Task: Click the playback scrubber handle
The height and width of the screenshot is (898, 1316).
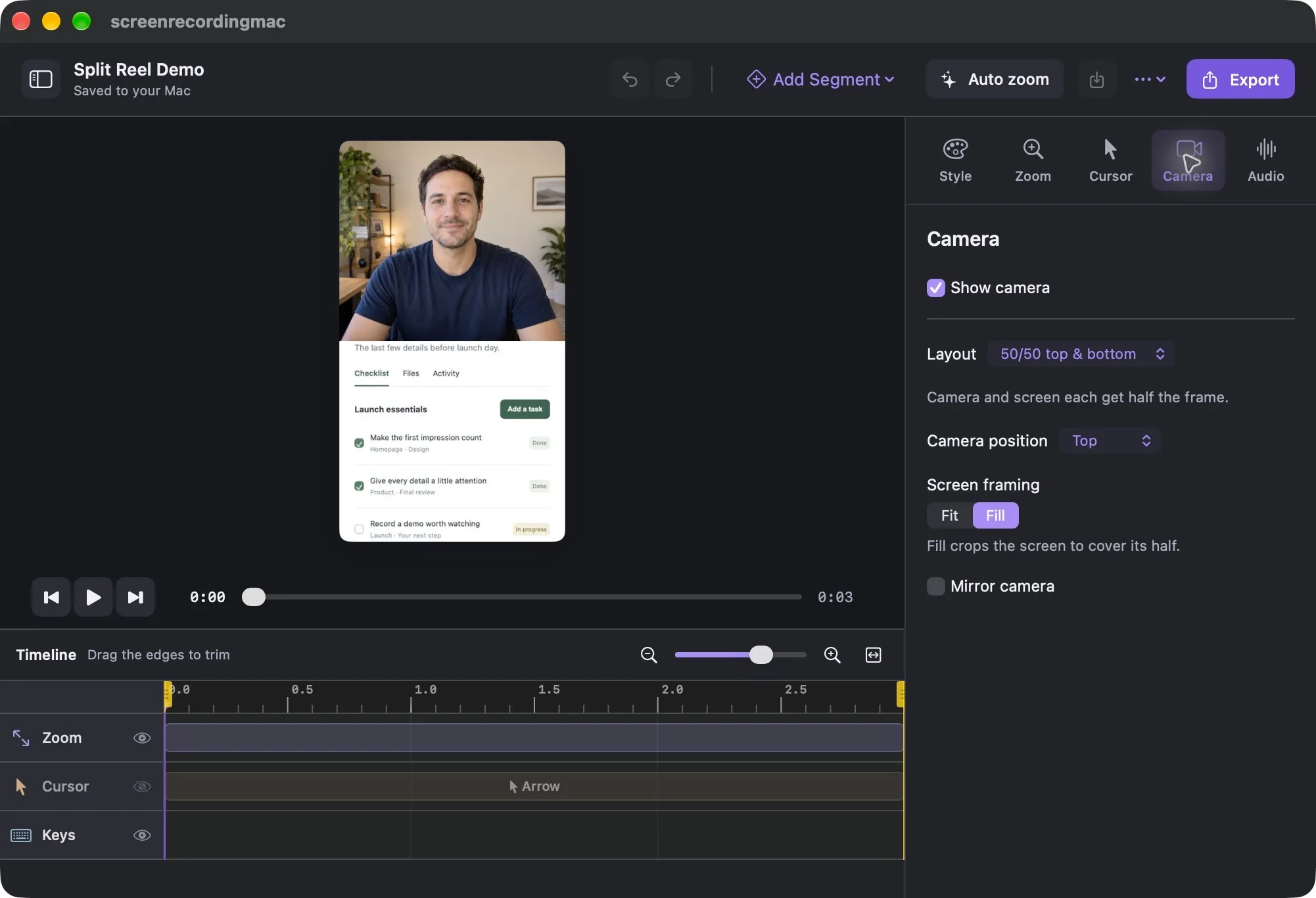Action: coord(254,597)
